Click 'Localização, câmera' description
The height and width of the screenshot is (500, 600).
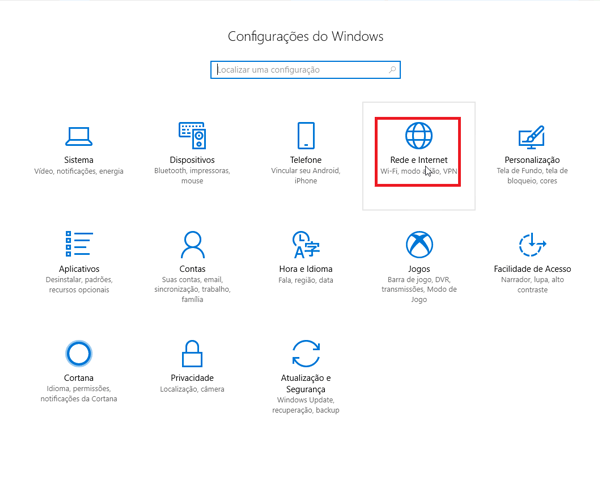click(192, 389)
